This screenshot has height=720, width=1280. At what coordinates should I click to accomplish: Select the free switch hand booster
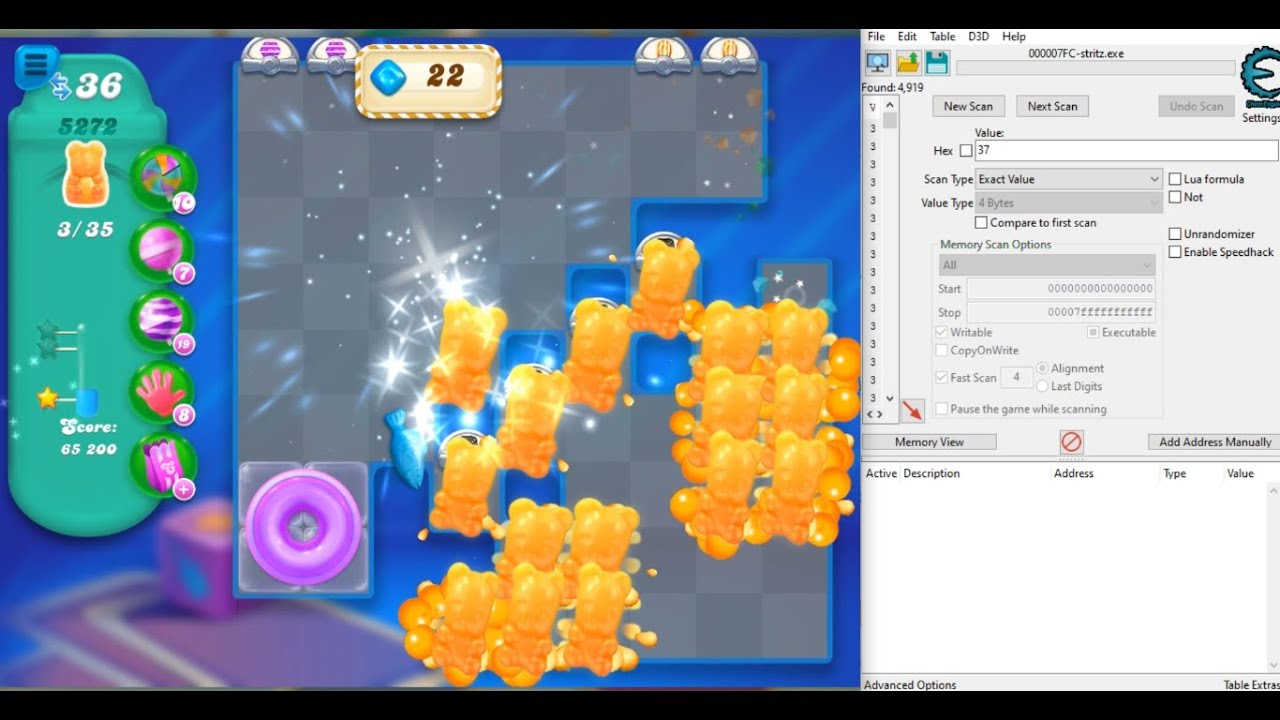coord(161,392)
